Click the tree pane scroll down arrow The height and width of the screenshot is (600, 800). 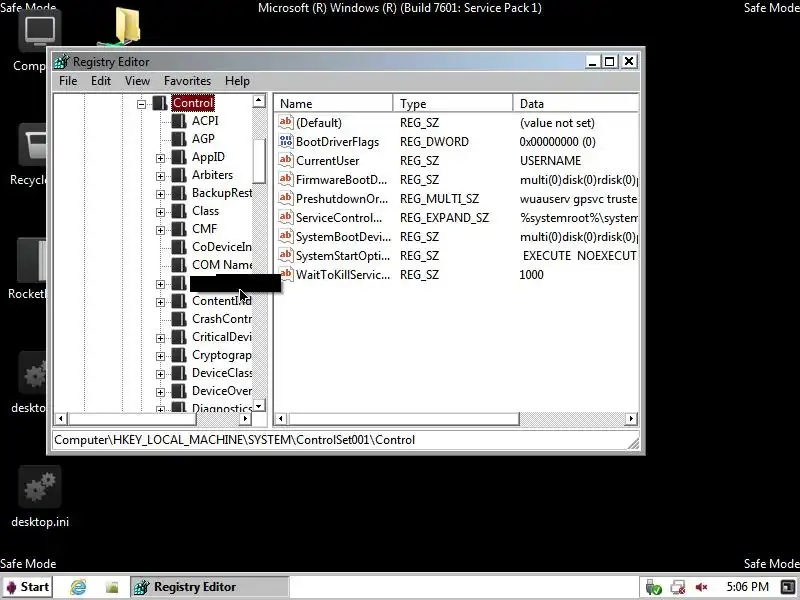coord(259,406)
